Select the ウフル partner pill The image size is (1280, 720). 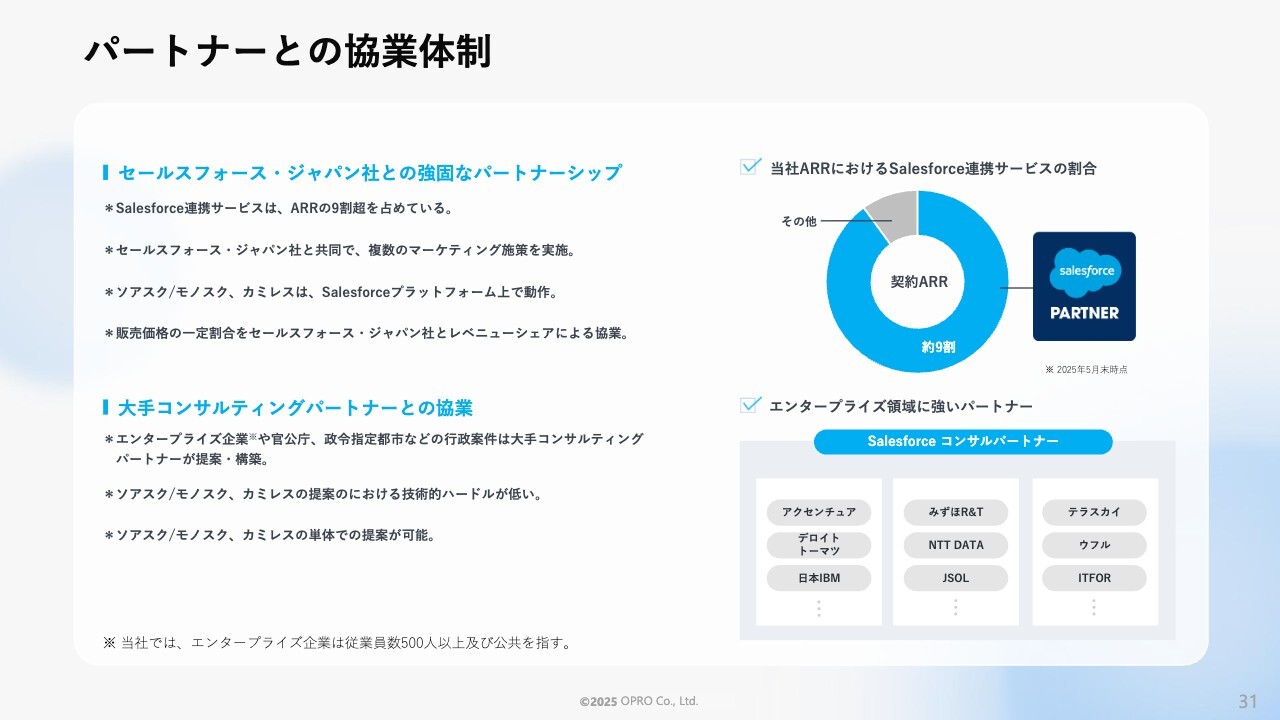(x=1094, y=545)
